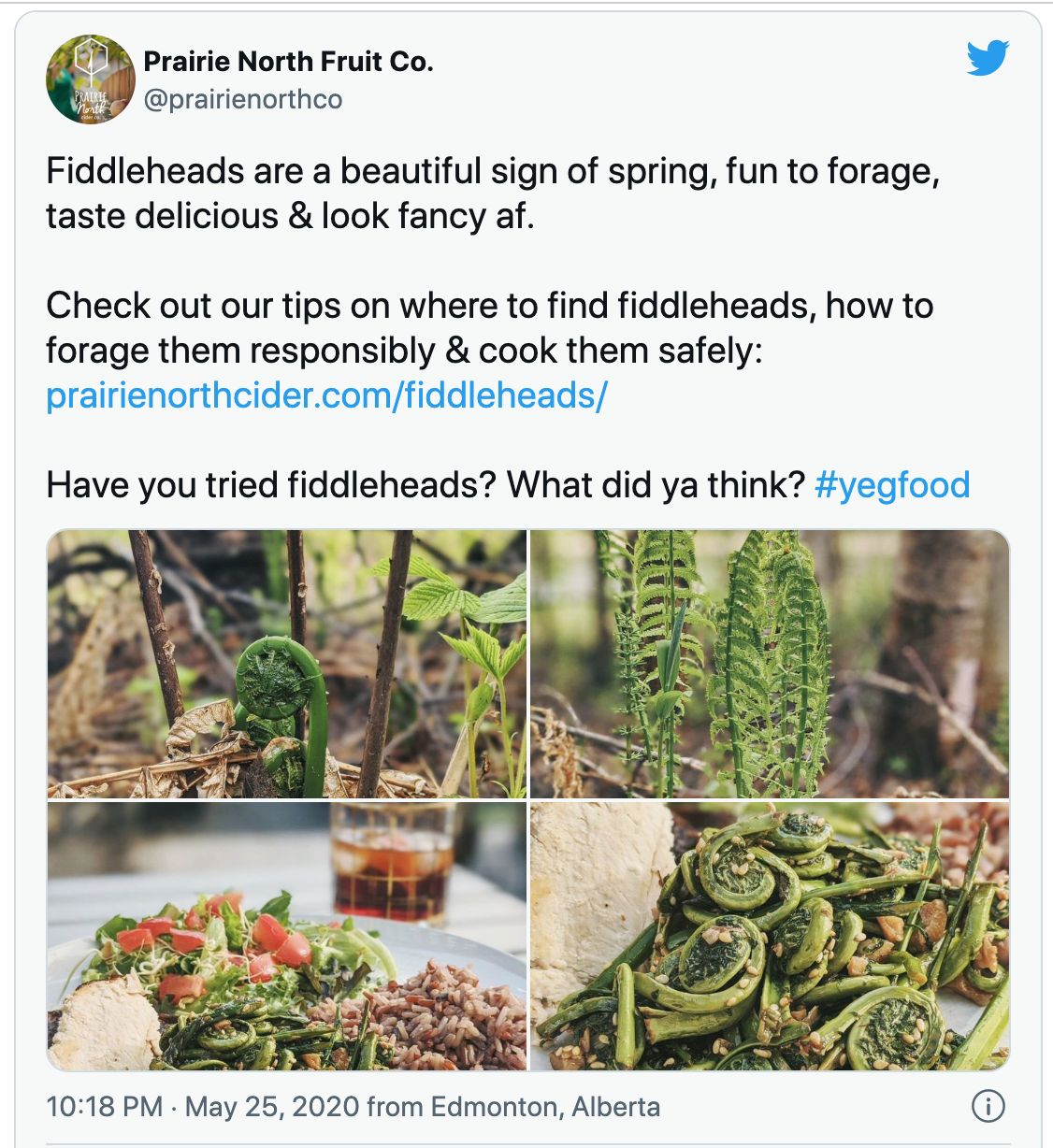Click the 'Have you tried fiddleheads?' question
The image size is (1053, 1148).
[x=270, y=485]
